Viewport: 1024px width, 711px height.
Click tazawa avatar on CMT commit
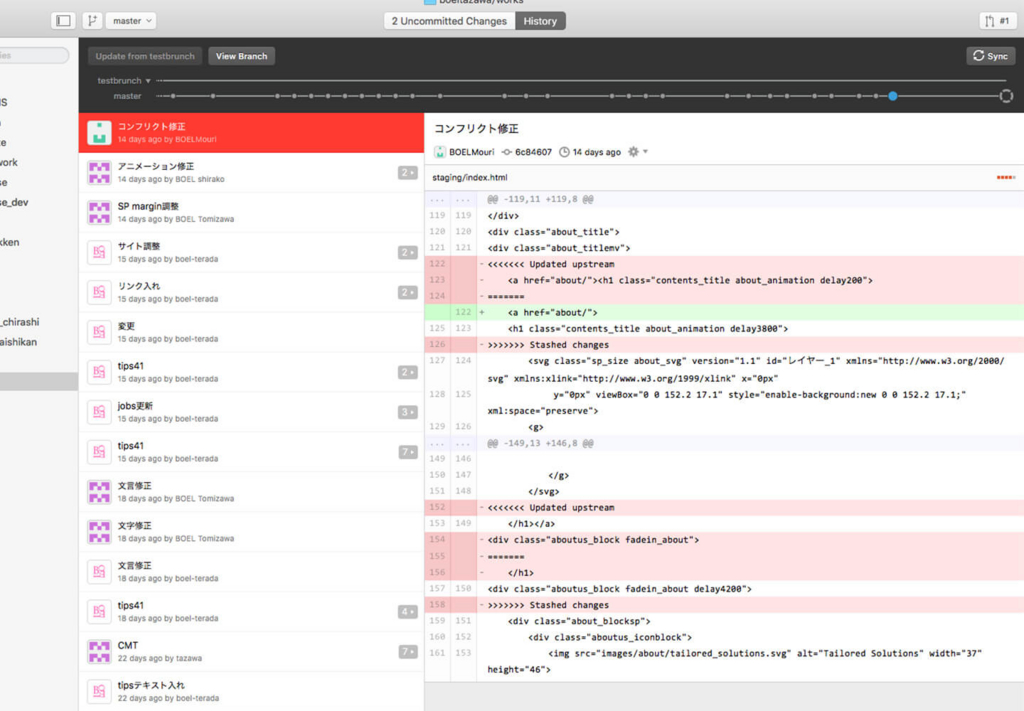pyautogui.click(x=99, y=652)
